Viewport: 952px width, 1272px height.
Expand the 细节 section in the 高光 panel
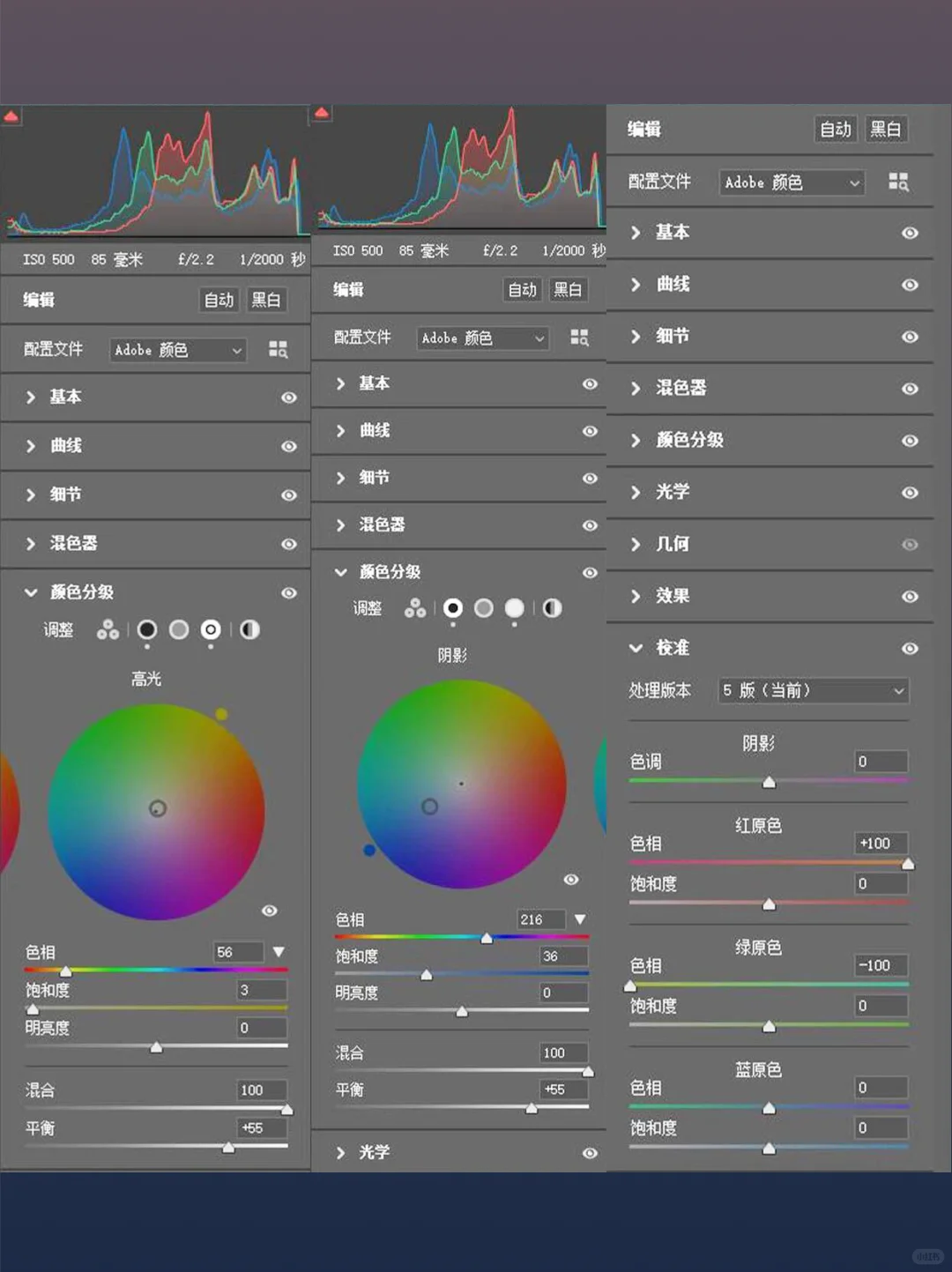[x=31, y=495]
